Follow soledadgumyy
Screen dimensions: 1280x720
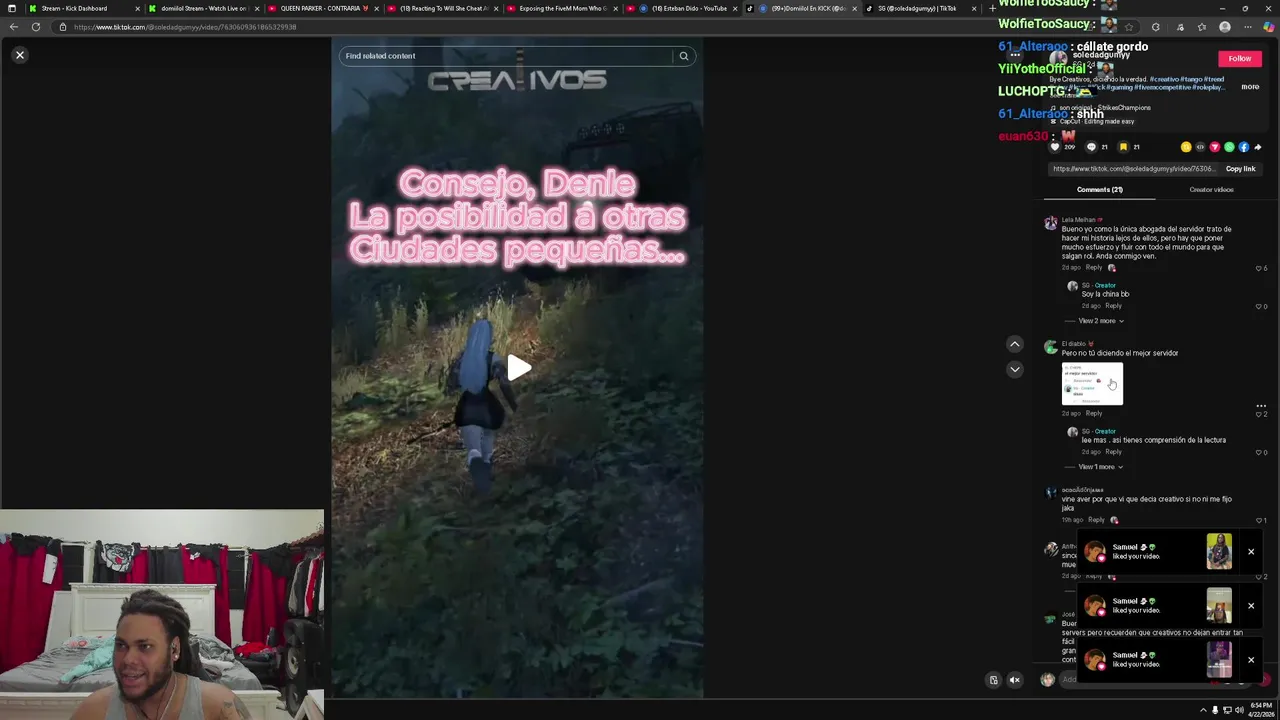pyautogui.click(x=1239, y=59)
